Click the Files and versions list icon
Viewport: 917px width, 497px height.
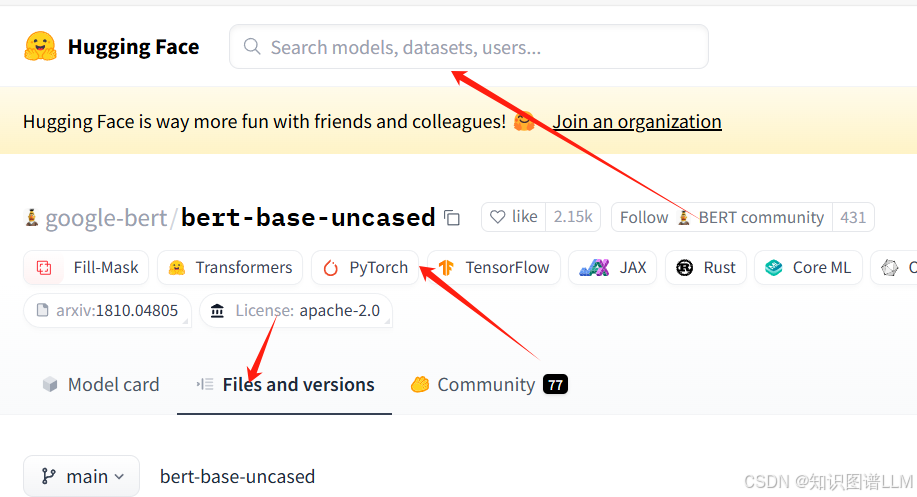tap(205, 384)
